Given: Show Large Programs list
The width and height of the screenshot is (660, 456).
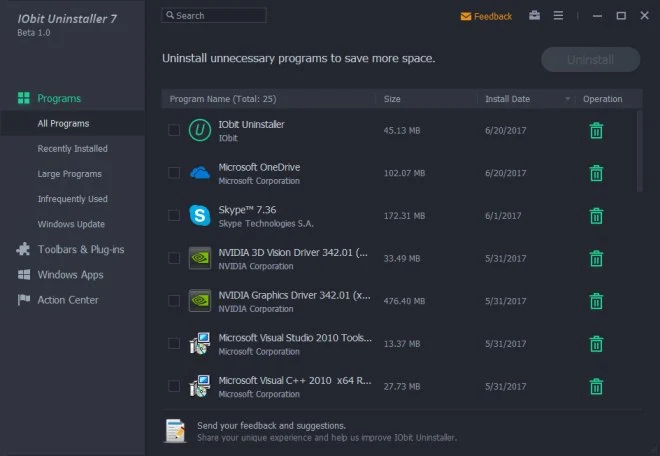Looking at the screenshot, I should (x=69, y=174).
